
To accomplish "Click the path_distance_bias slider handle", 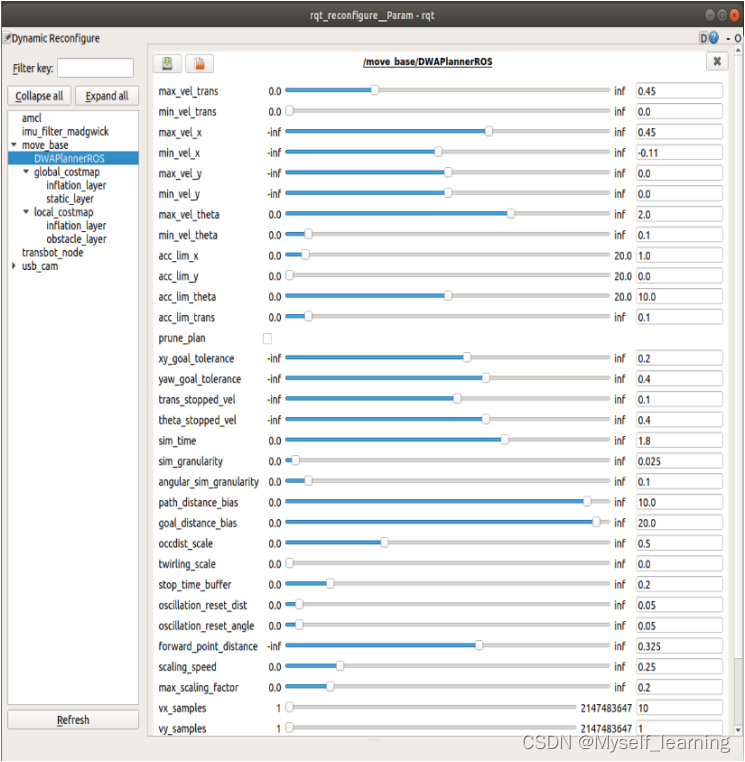I will tap(587, 502).
